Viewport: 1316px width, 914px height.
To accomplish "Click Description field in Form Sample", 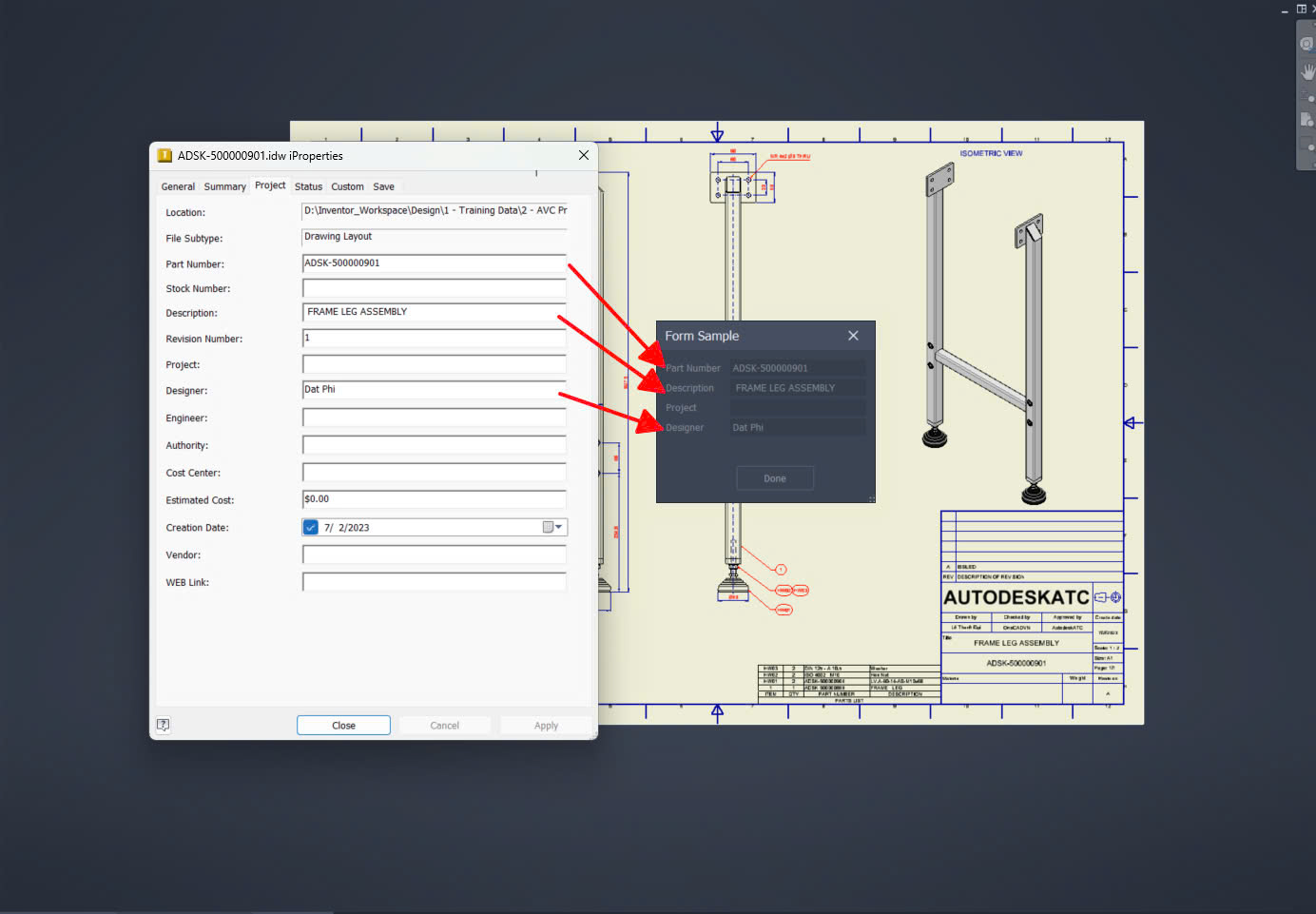I will point(798,388).
